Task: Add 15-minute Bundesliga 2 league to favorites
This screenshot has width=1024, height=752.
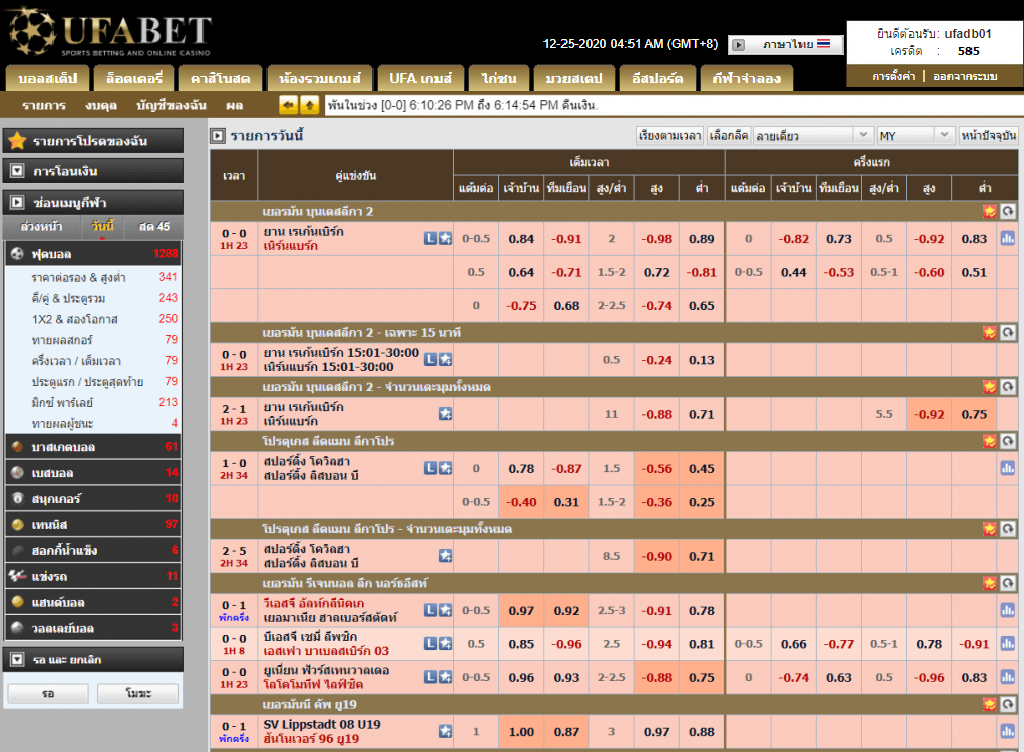Action: [989, 332]
